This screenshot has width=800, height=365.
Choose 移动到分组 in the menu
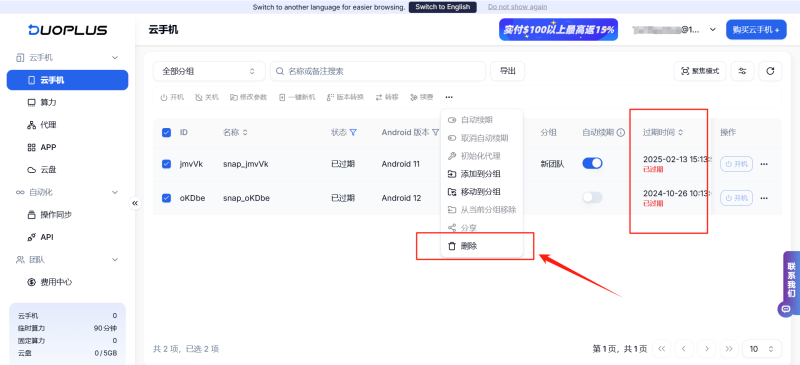point(482,192)
